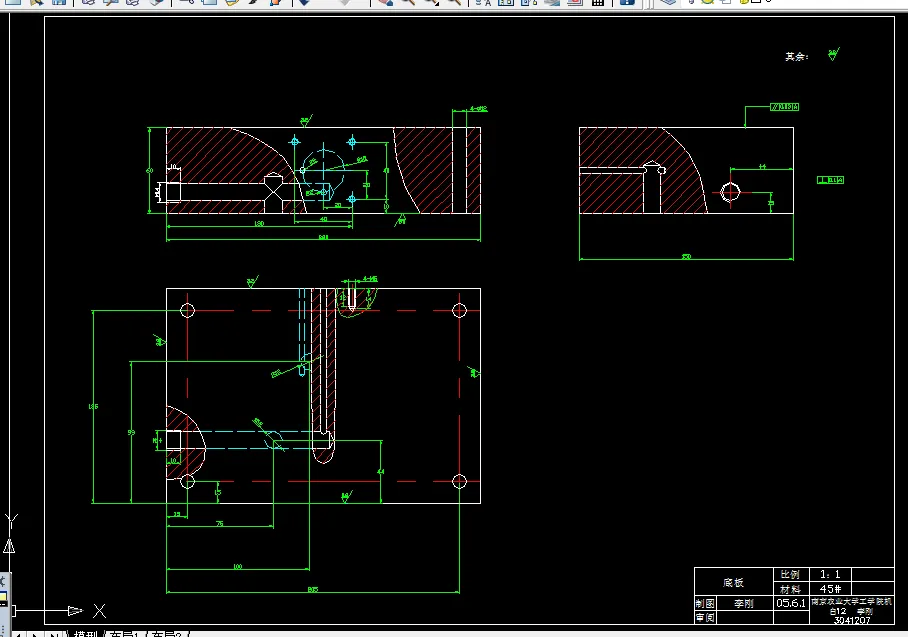The height and width of the screenshot is (637, 908).
Task: Select the 其余: annotation text
Action: click(796, 57)
